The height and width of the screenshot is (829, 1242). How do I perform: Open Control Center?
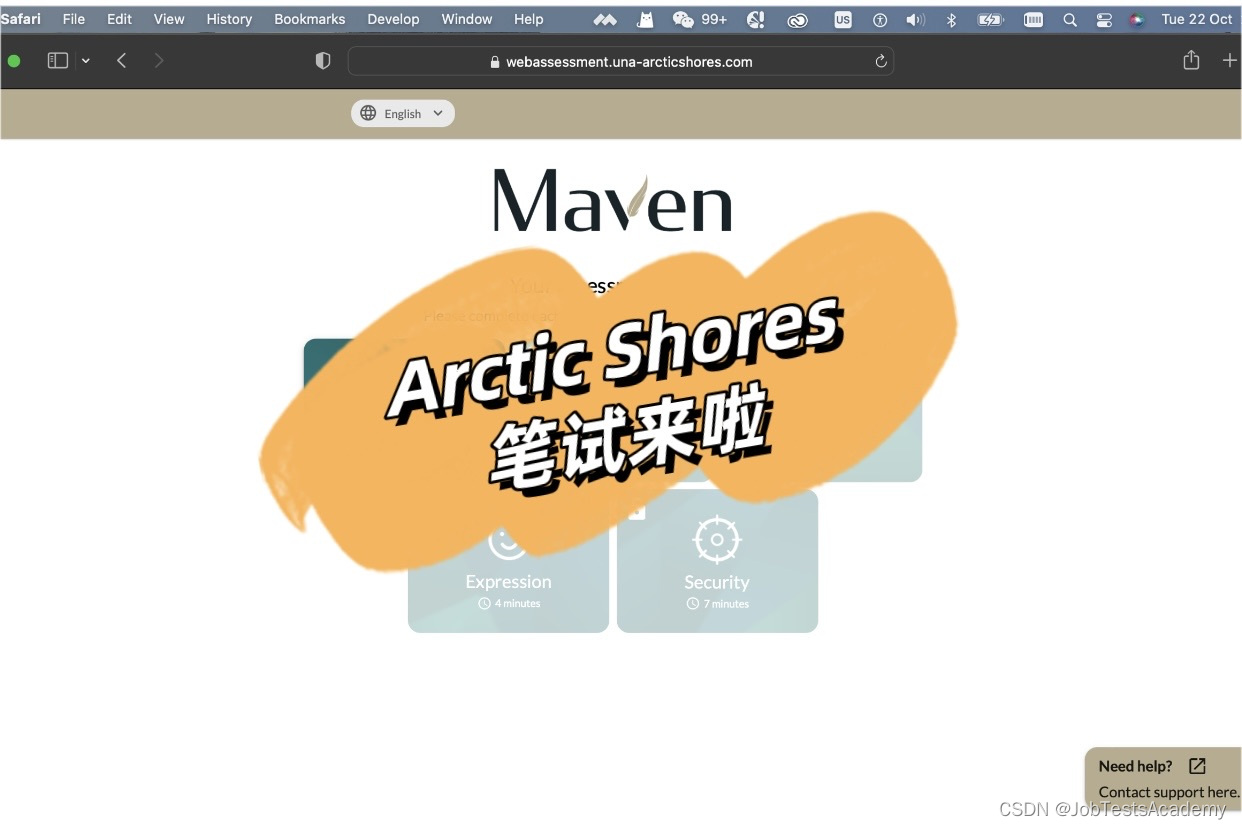(x=1104, y=19)
